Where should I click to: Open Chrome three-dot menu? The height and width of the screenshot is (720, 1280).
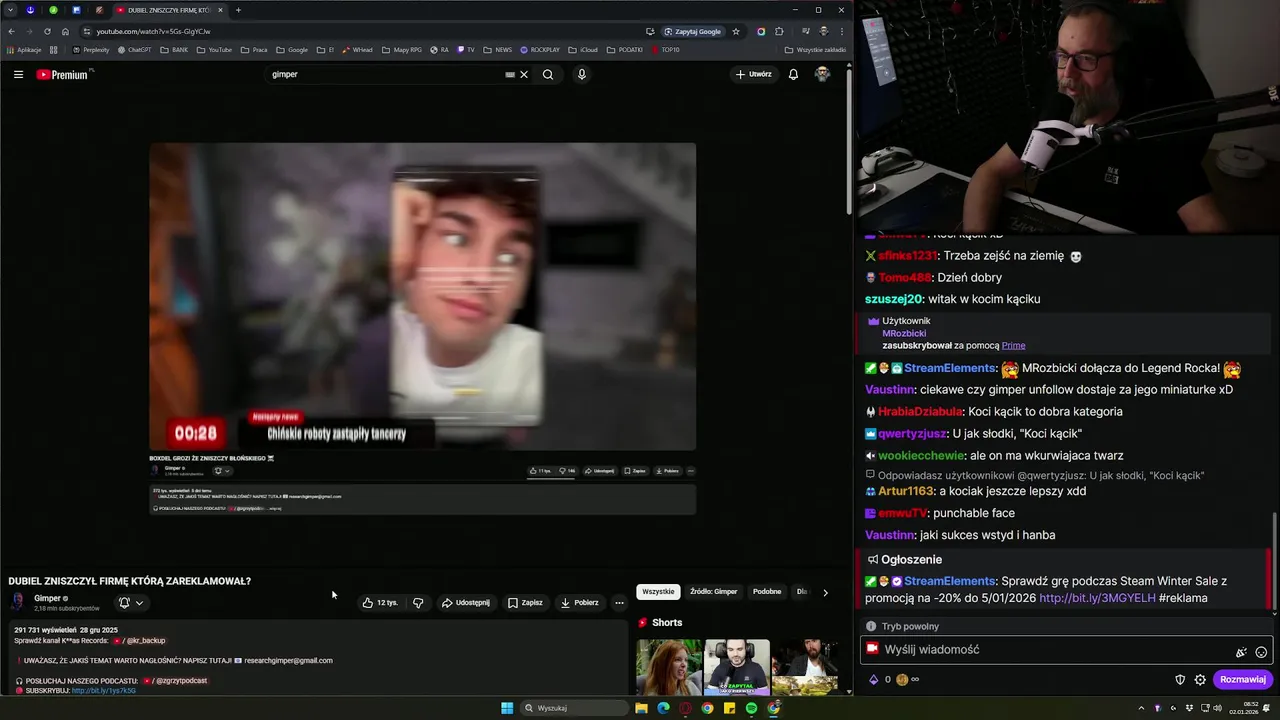click(841, 31)
